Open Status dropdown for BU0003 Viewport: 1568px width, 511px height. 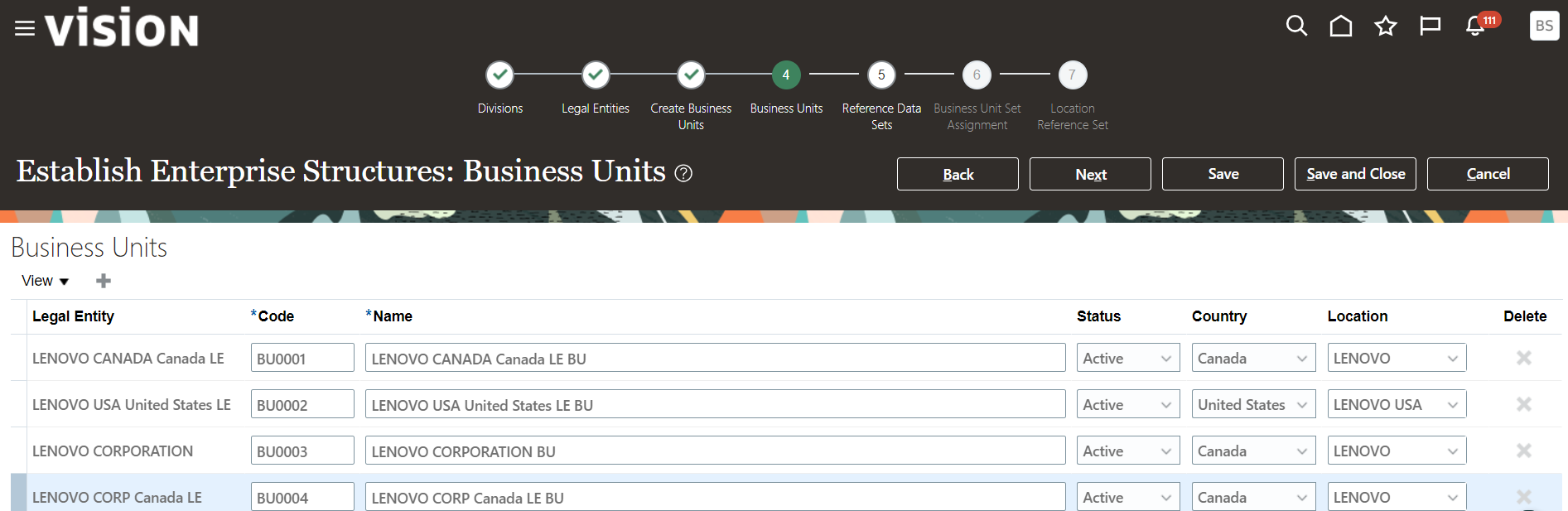coord(1128,451)
